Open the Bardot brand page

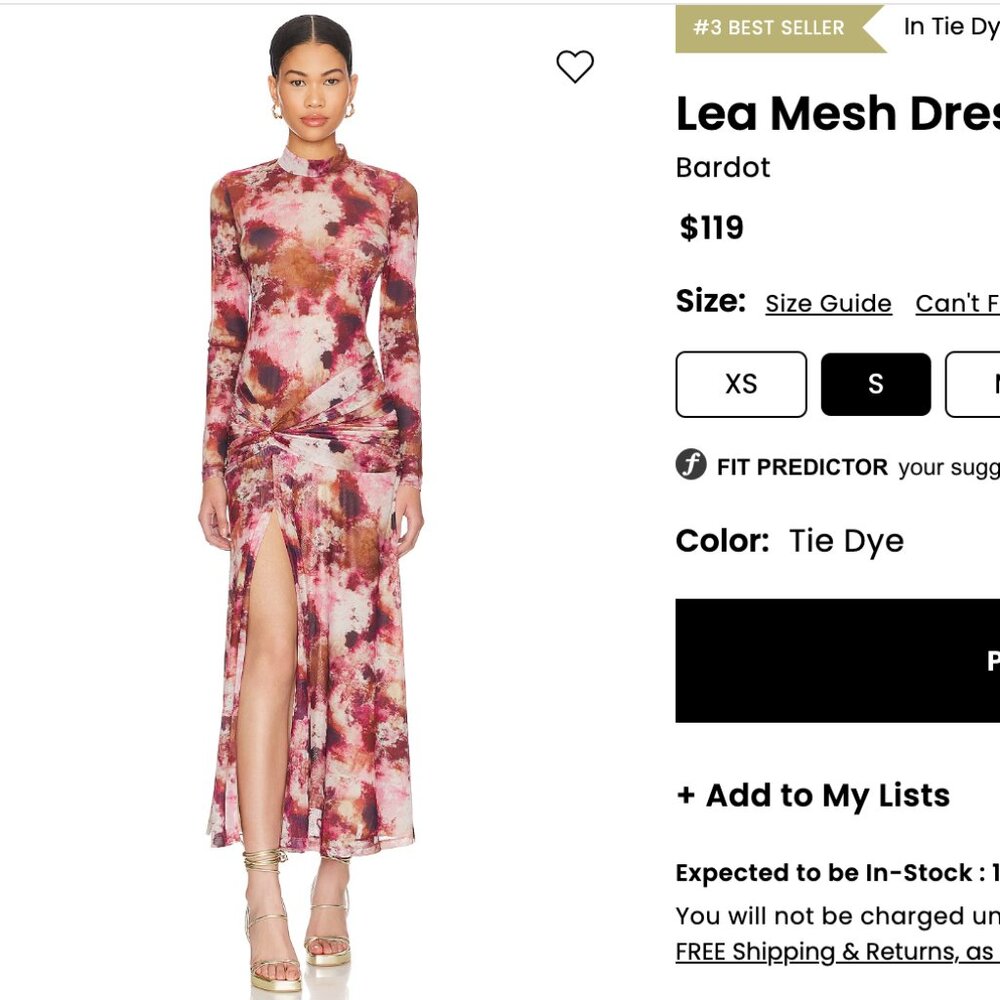(723, 168)
